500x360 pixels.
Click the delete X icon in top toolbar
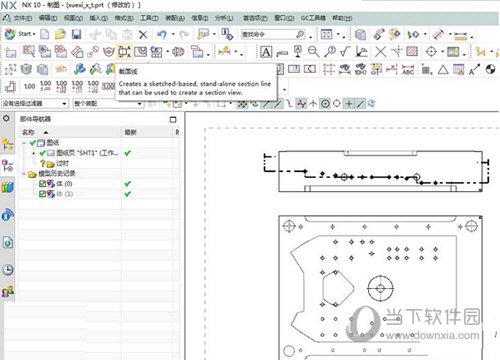point(143,34)
